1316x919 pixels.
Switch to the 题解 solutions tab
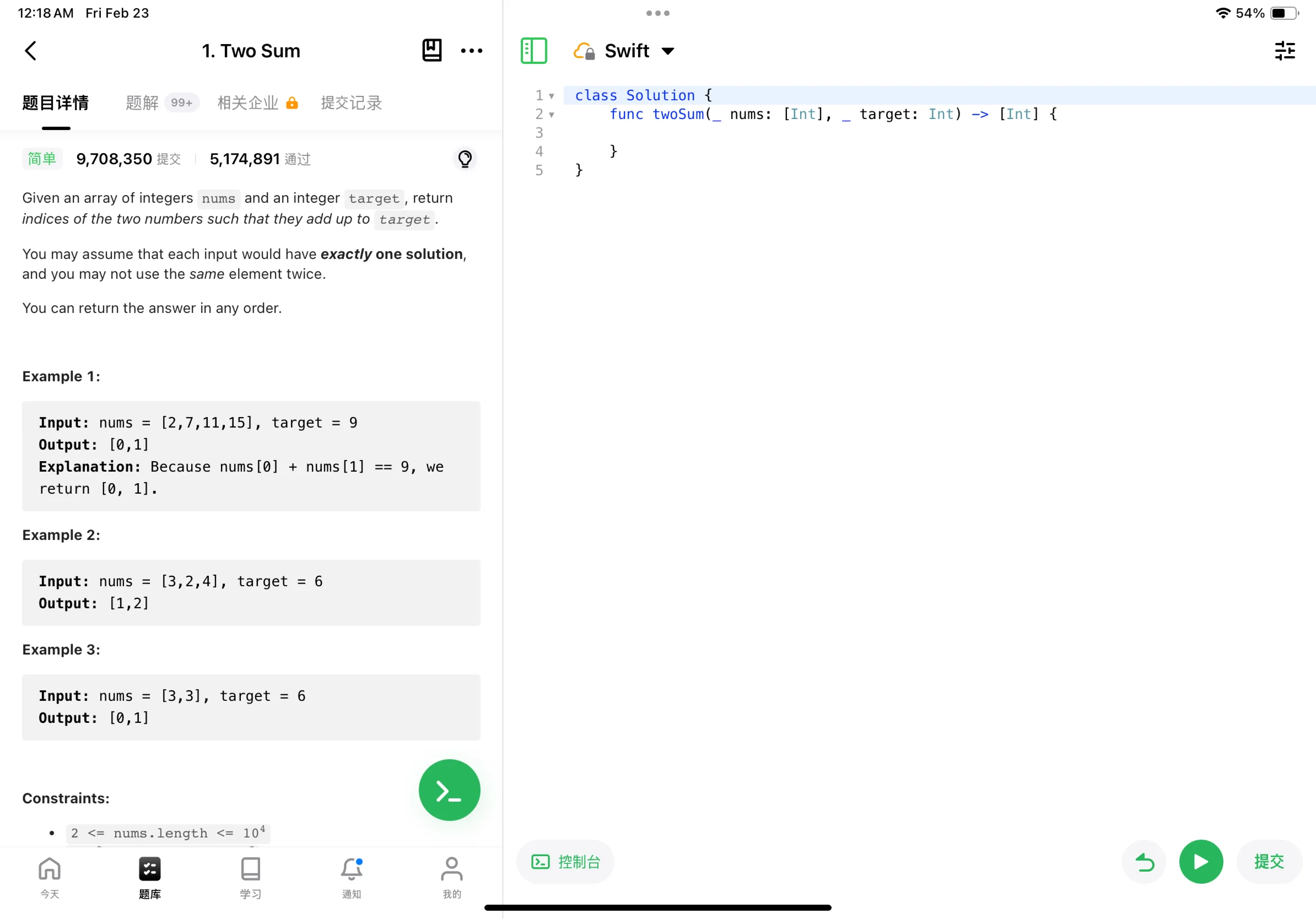click(142, 102)
